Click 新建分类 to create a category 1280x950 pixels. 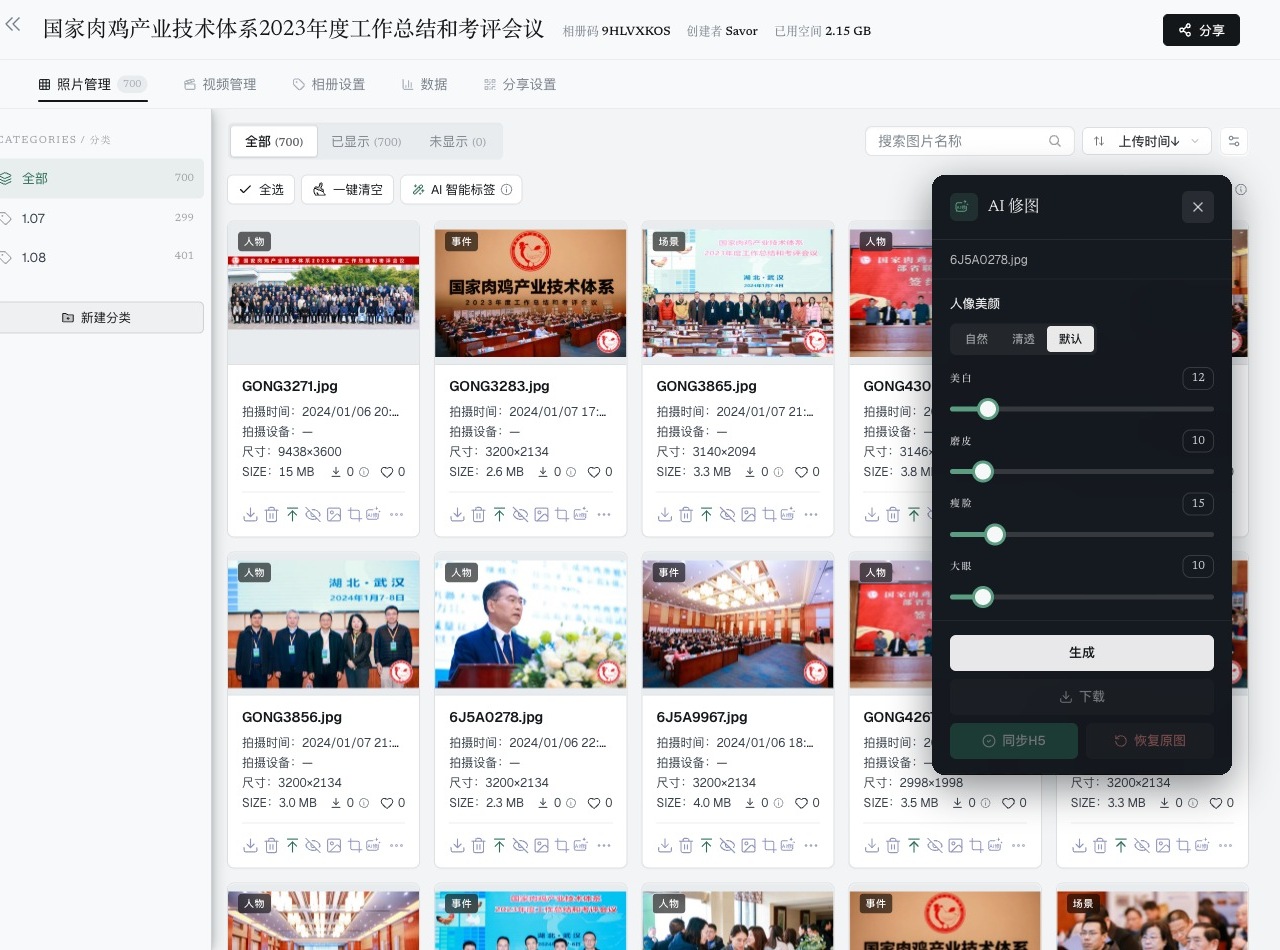pos(96,317)
